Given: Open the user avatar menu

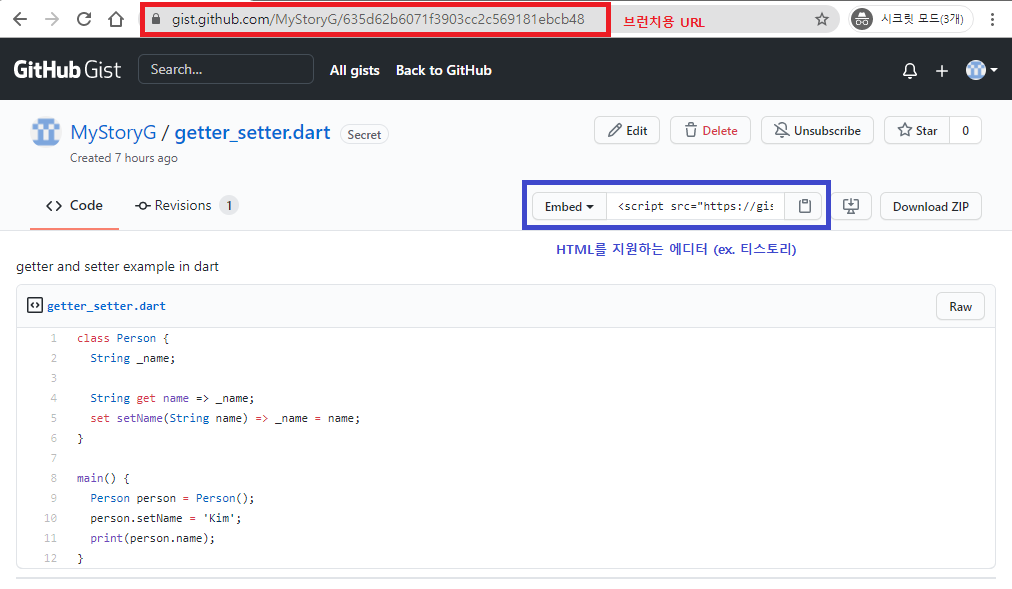Looking at the screenshot, I should (x=974, y=70).
